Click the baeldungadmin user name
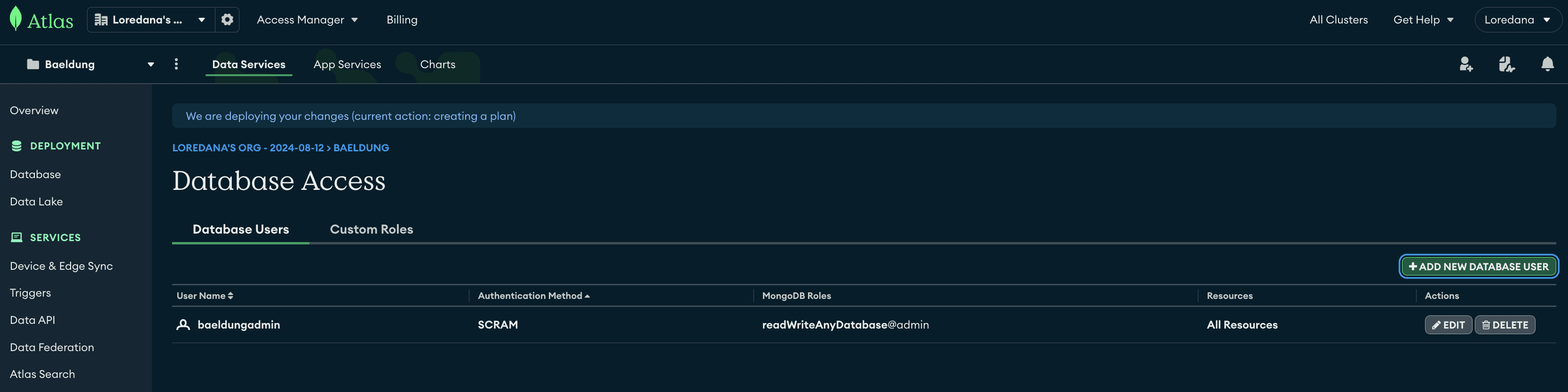Viewport: 1568px width, 392px height. (238, 324)
